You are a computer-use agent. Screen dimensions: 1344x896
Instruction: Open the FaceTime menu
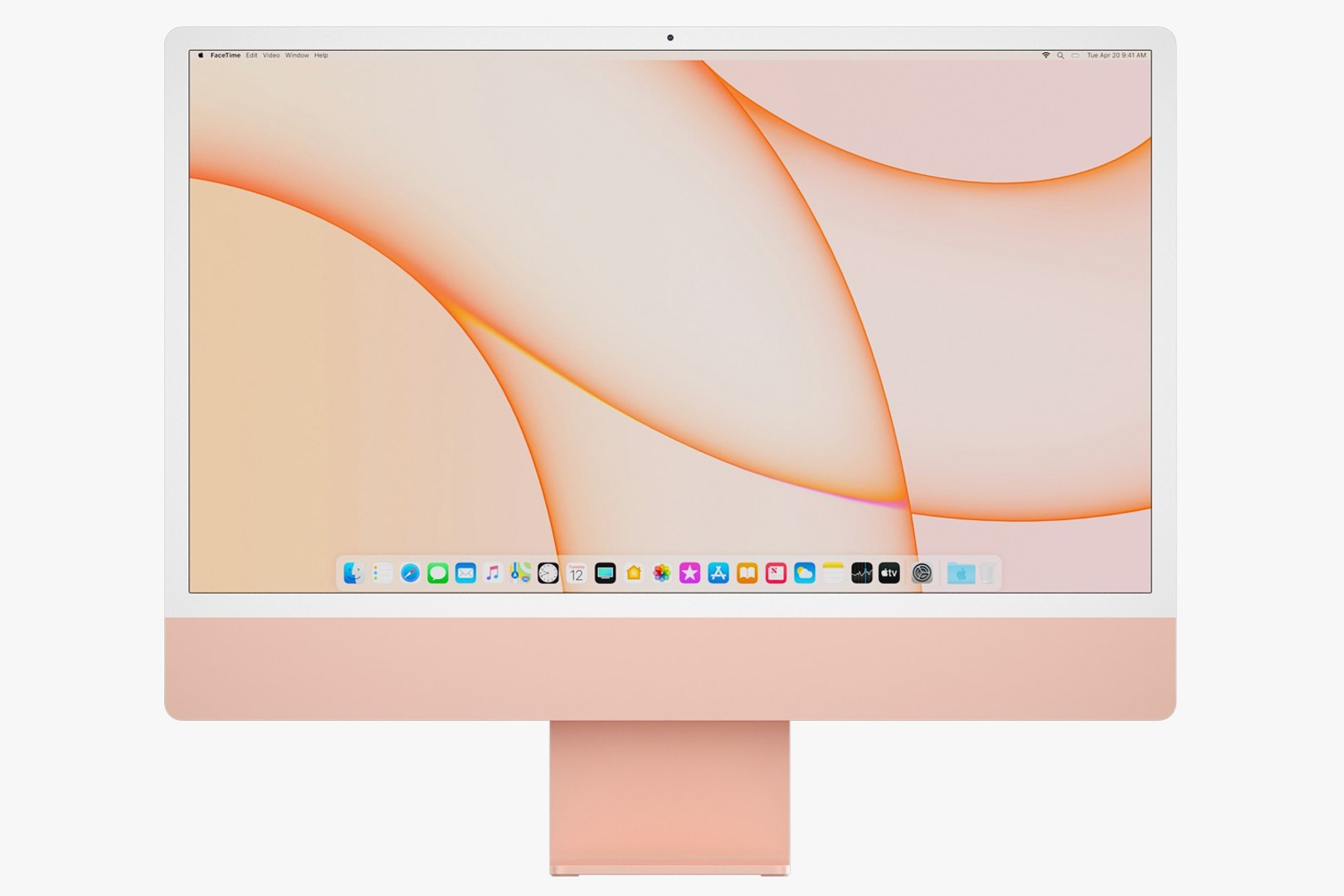click(x=226, y=56)
